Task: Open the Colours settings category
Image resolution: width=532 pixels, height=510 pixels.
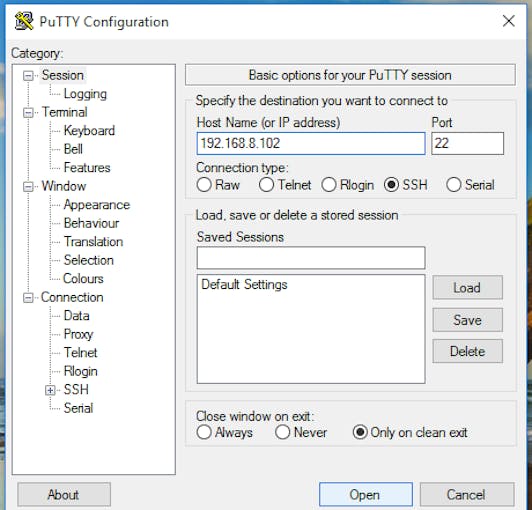Action: pos(83,279)
